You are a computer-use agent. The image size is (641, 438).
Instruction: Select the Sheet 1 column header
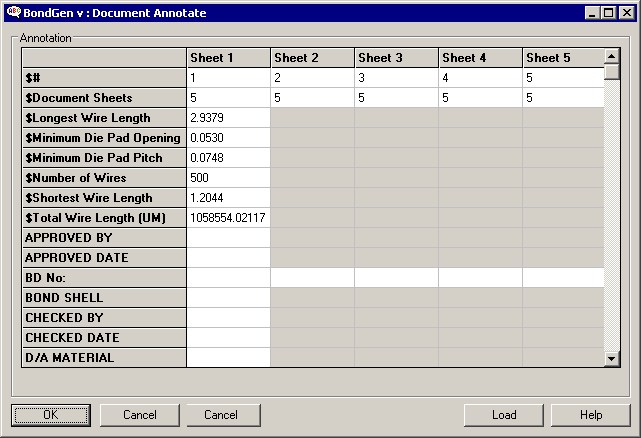tap(229, 58)
